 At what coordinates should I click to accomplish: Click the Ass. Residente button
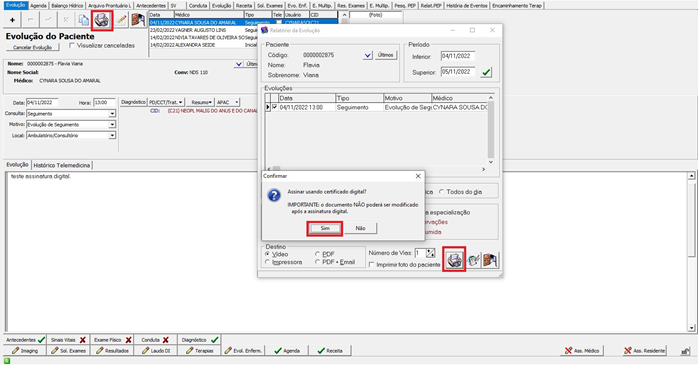645,351
